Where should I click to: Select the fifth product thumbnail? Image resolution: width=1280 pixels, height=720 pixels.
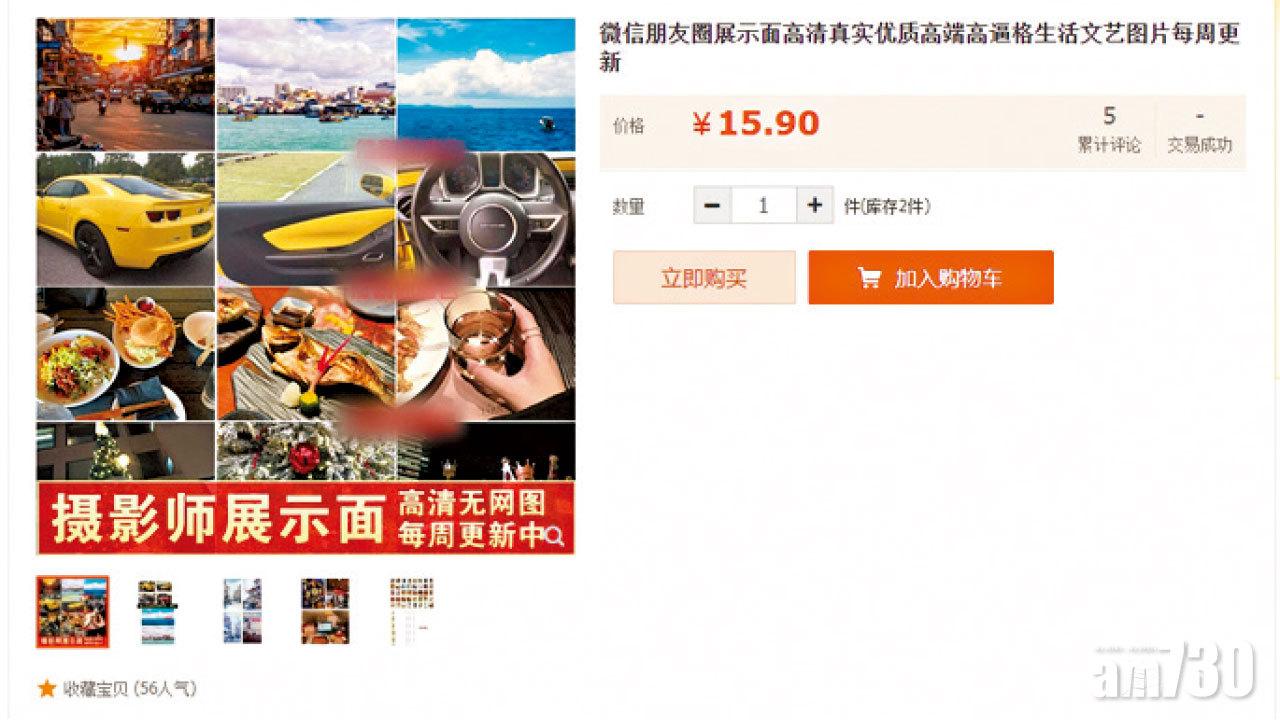pos(411,611)
